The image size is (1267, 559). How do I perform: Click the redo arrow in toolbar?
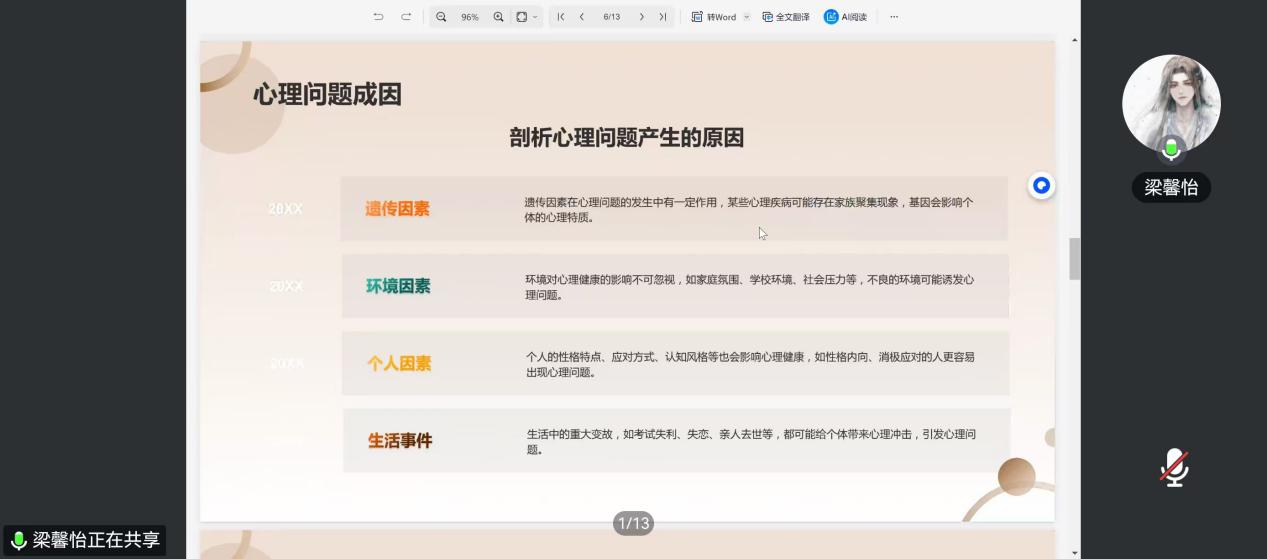[406, 17]
